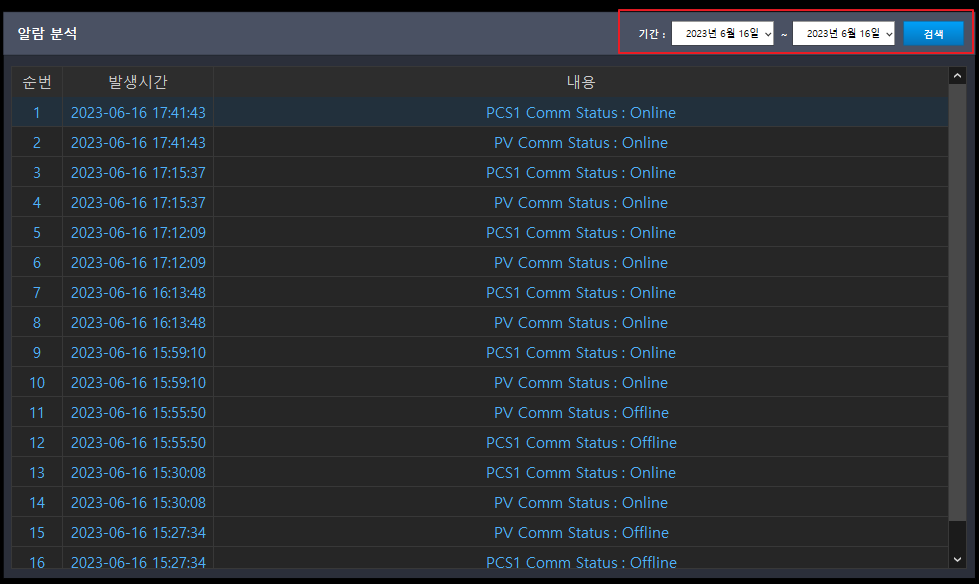Select alarm row number 5
Image resolution: width=979 pixels, height=584 pixels.
(x=480, y=232)
